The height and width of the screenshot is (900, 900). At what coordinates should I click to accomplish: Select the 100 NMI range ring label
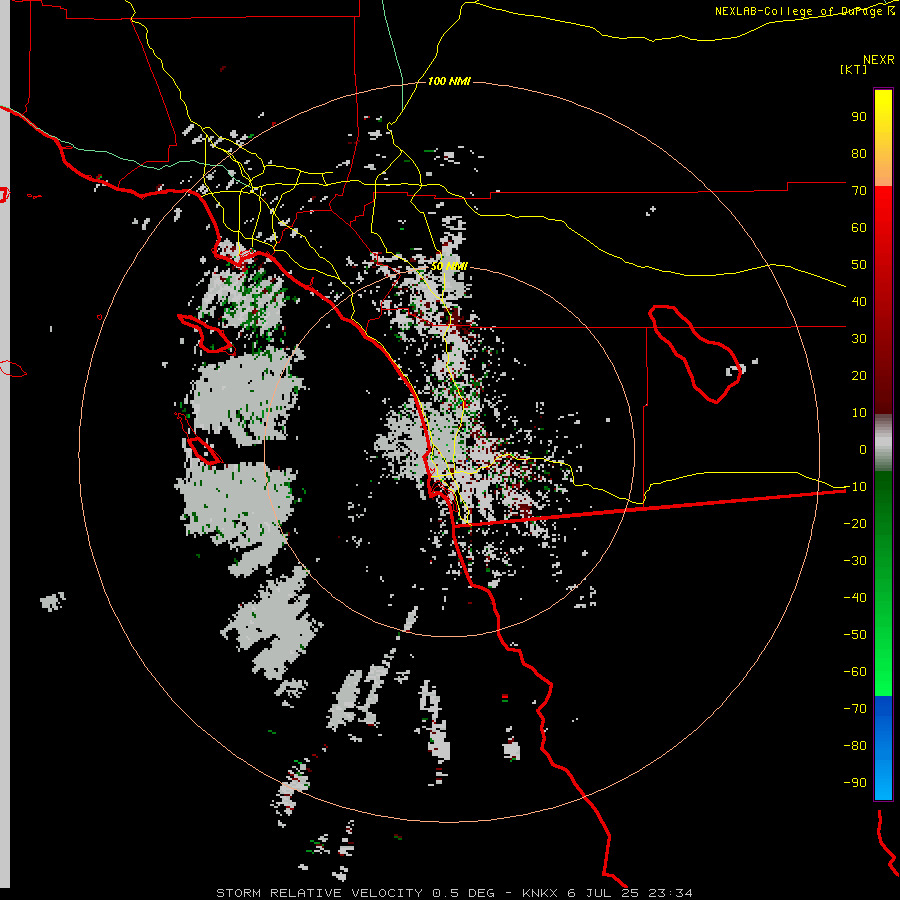point(449,81)
